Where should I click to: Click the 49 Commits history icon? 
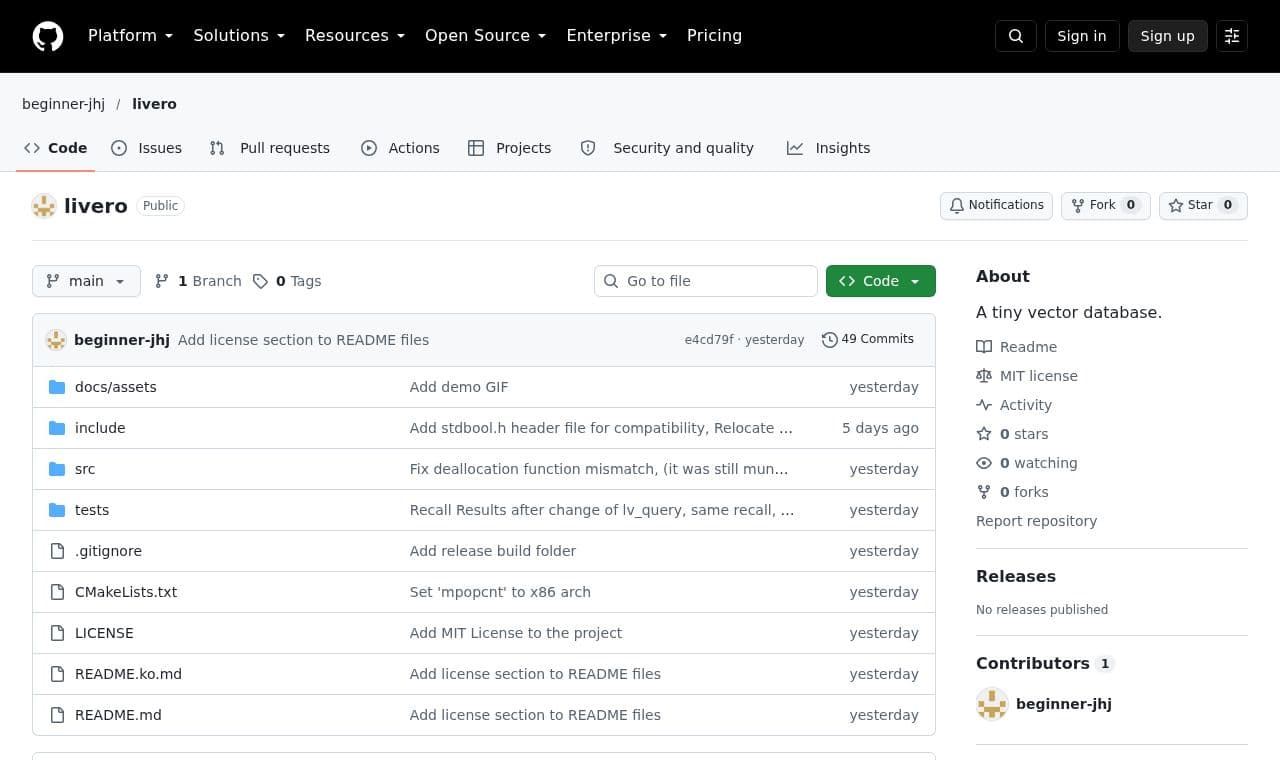point(829,340)
